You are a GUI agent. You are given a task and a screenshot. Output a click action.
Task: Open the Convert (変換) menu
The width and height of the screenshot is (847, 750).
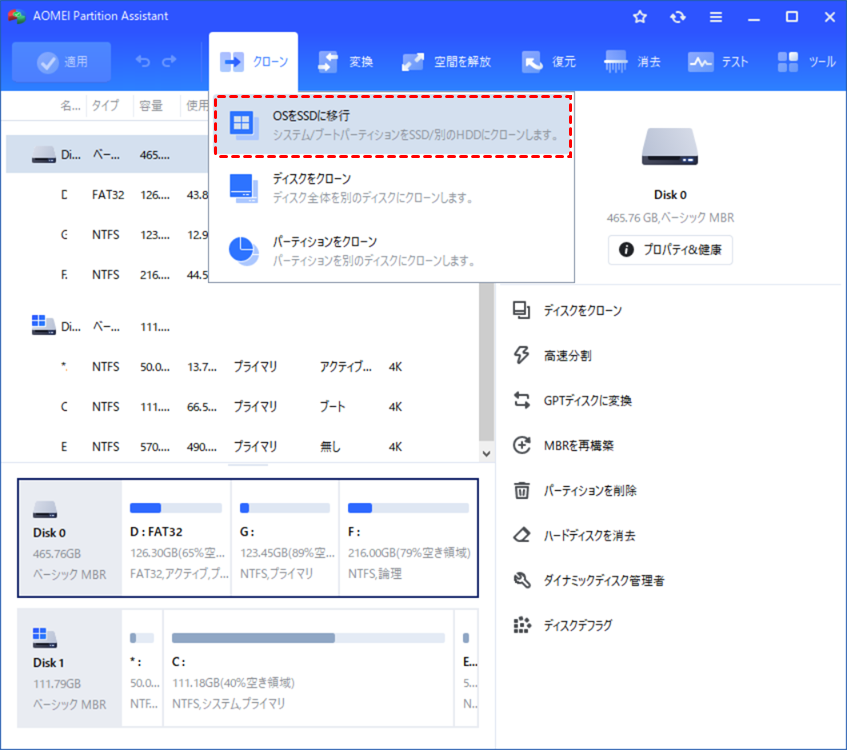(x=346, y=62)
